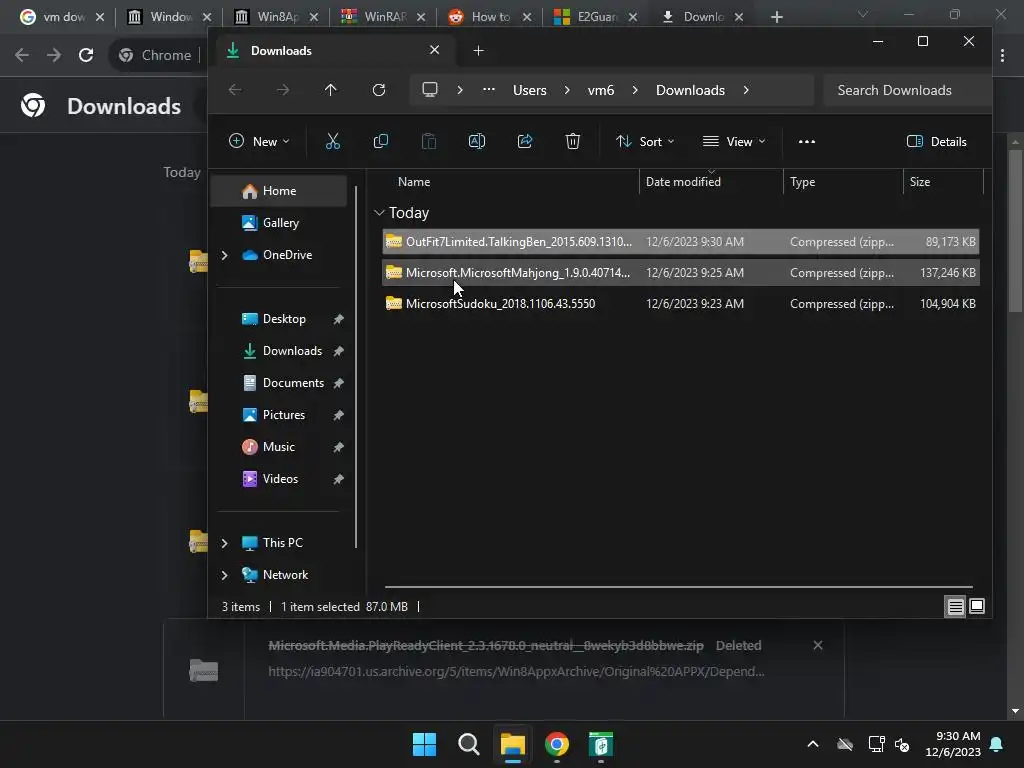Screen dimensions: 1024x768
Task: Open the See more ellipsis menu
Action: coord(807,141)
